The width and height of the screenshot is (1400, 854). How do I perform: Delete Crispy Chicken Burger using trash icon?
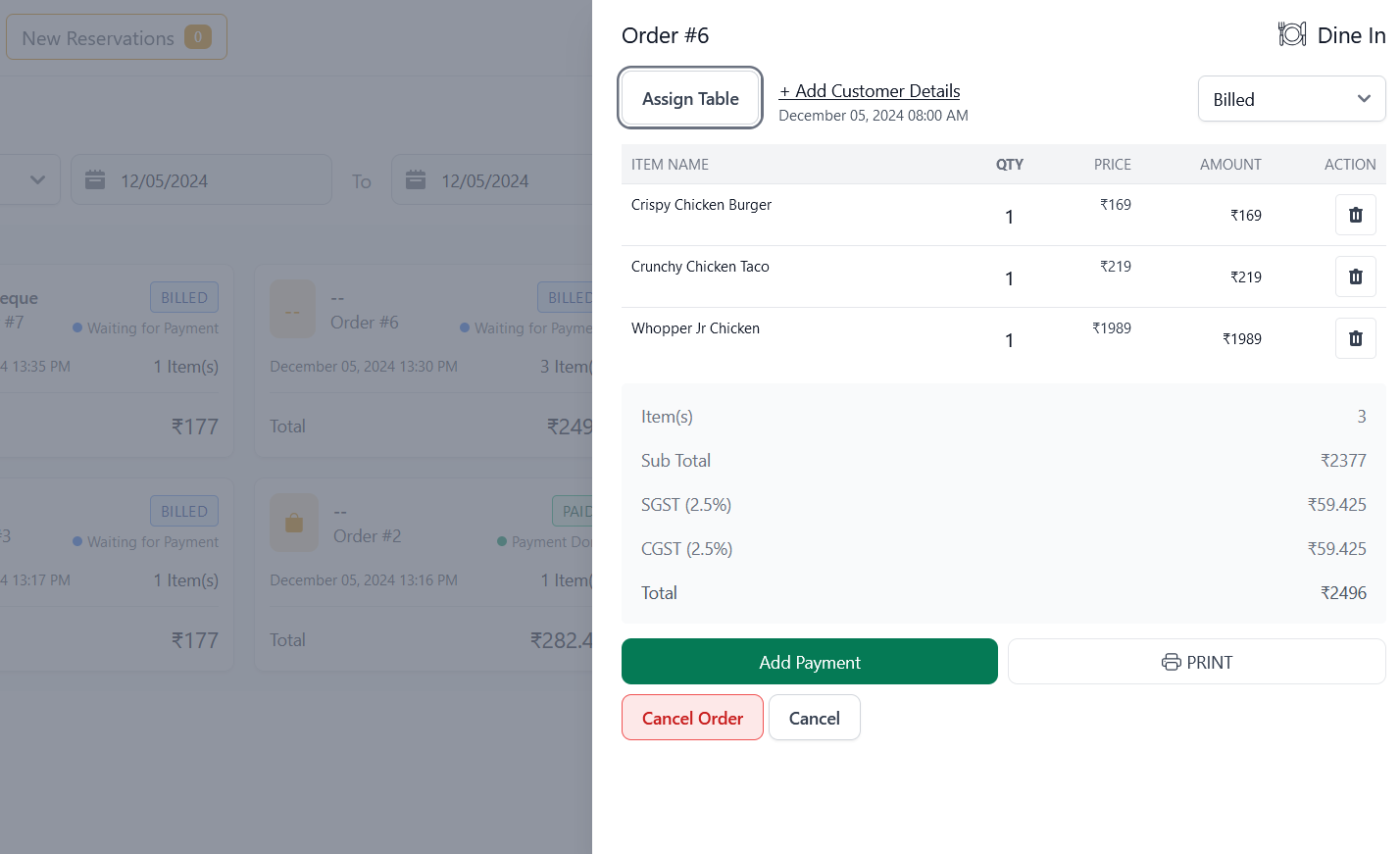pyautogui.click(x=1355, y=215)
